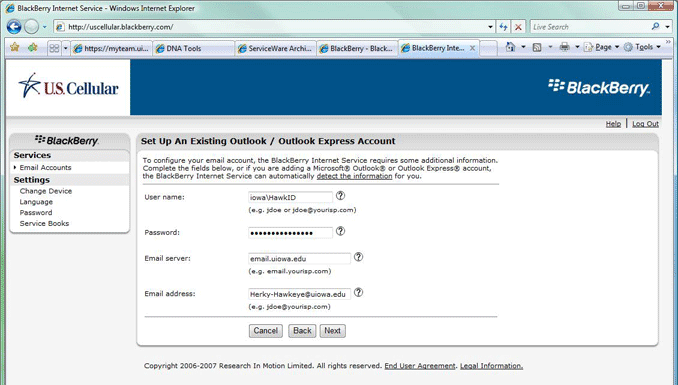Click the sidebar BlackBerry logo header
This screenshot has height=385, width=678.
67,140
